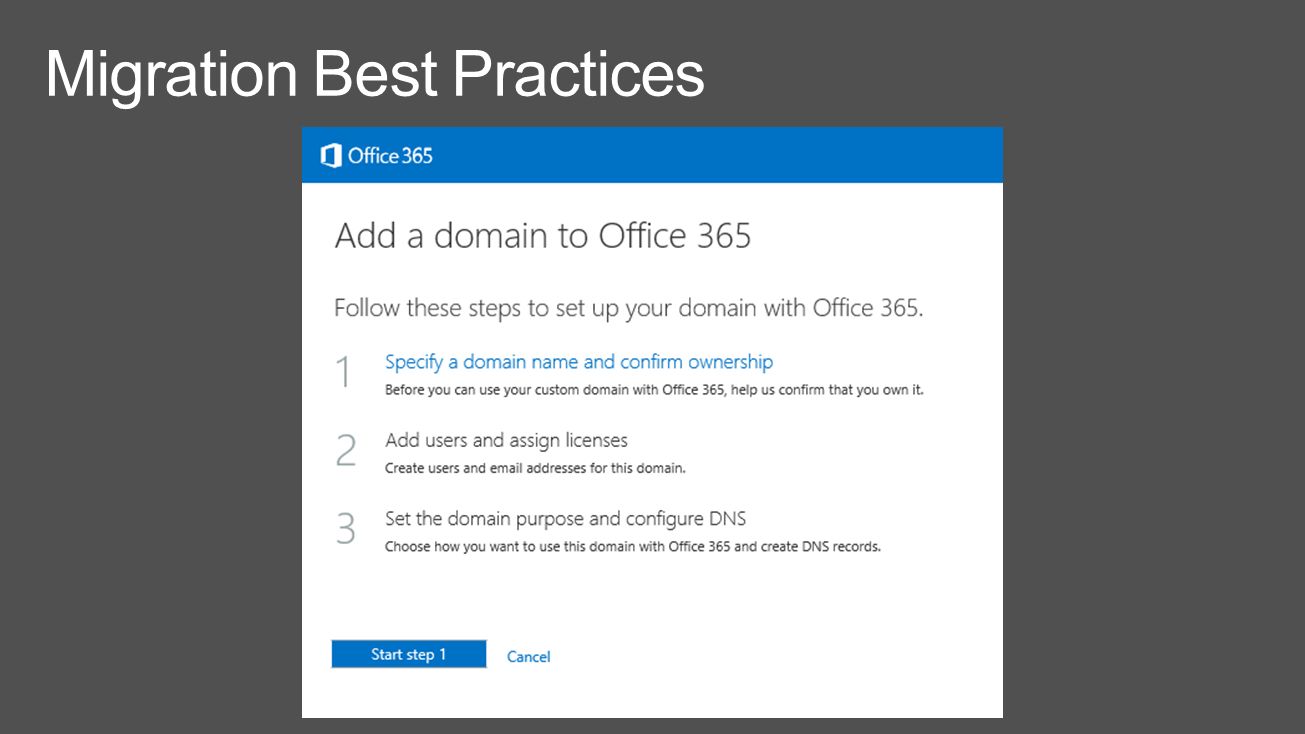Click 'Before you can use your custom domain' text
The image size is (1305, 734).
coord(654,390)
